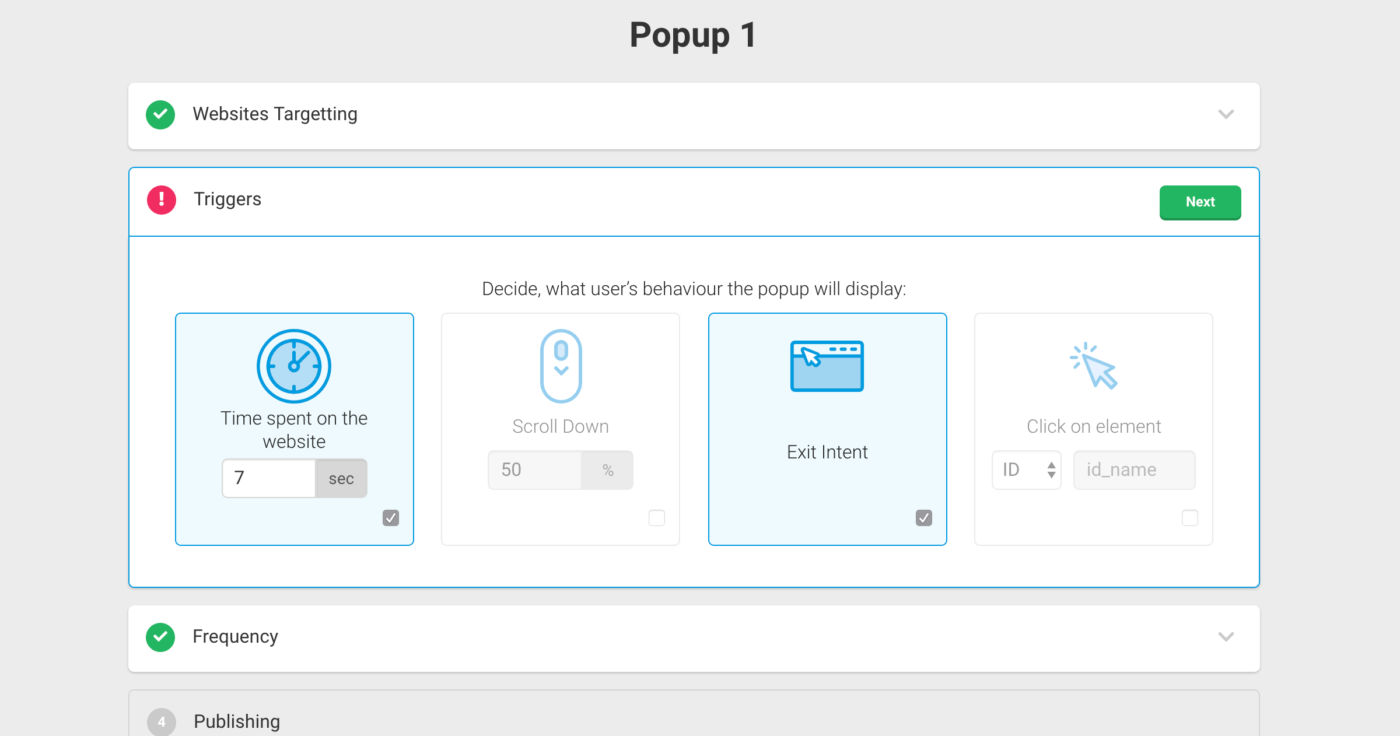Click the 'Popup 1' page title
This screenshot has height=736, width=1400.
pyautogui.click(x=693, y=35)
